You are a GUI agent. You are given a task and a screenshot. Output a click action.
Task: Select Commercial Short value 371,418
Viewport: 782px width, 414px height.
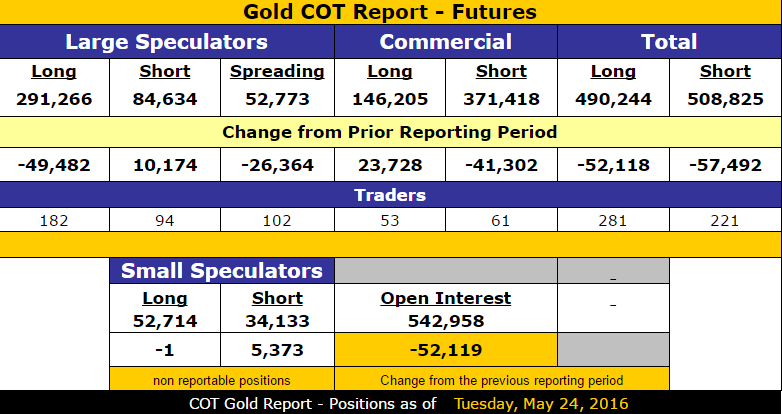pos(501,99)
